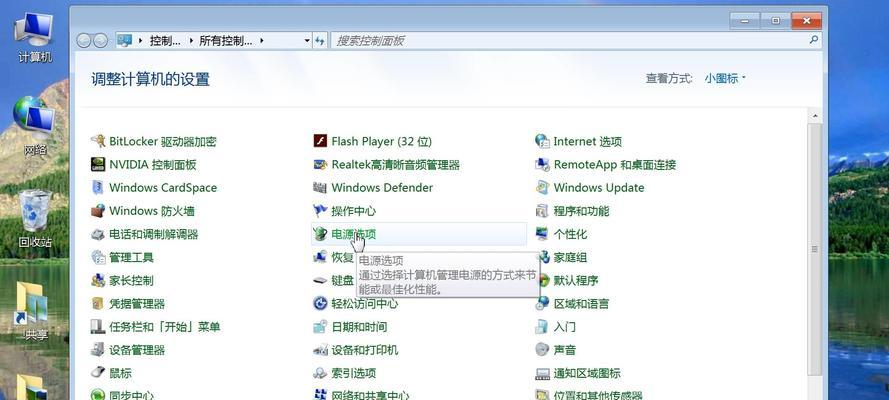Select the 回收站 desktop icon

[x=35, y=220]
